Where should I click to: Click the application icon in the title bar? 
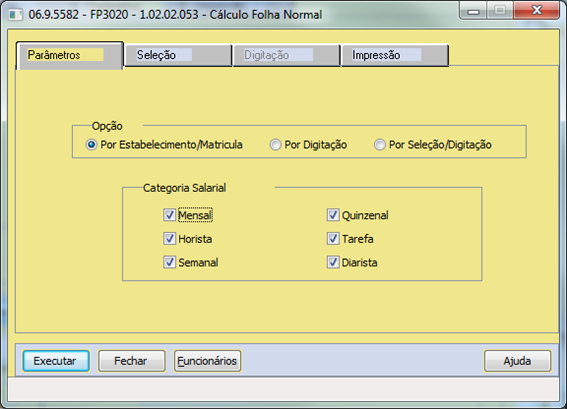coord(16,15)
